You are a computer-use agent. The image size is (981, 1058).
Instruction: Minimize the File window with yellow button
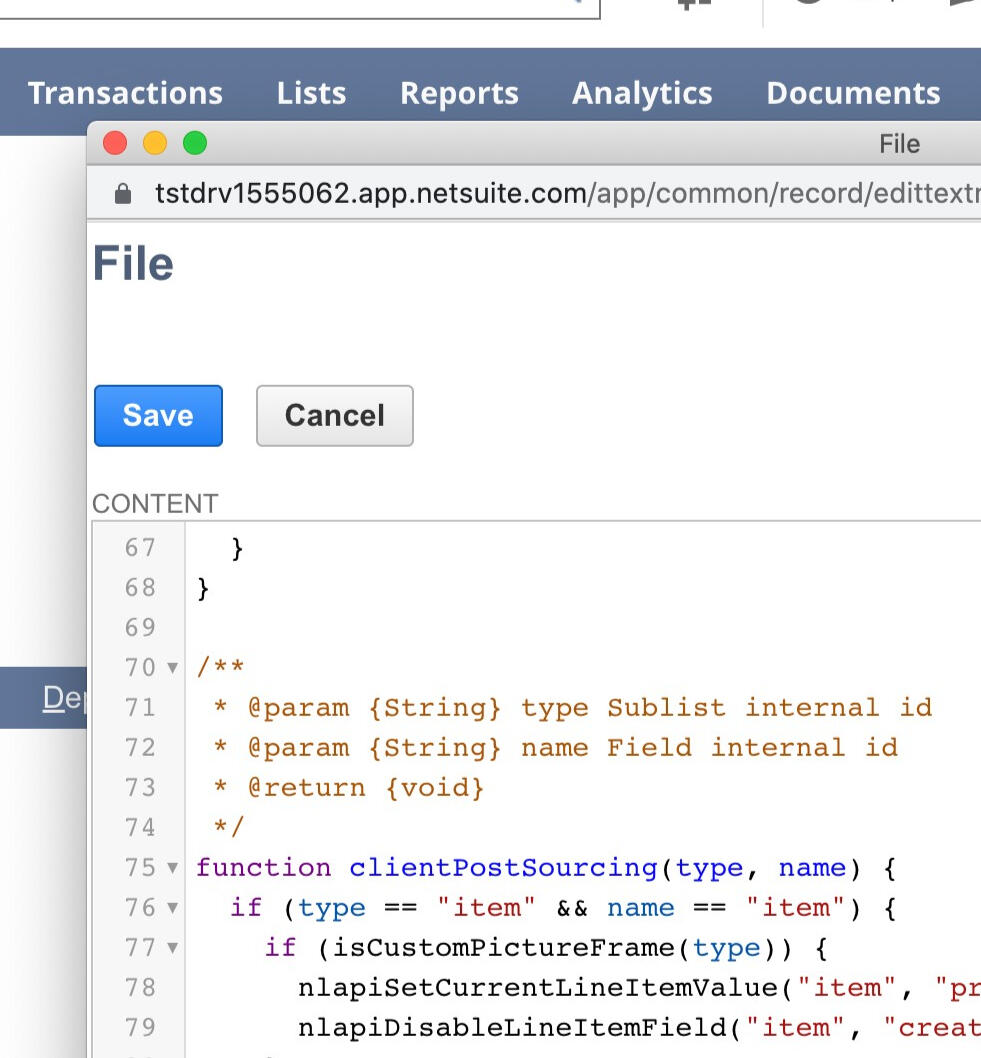coord(155,144)
